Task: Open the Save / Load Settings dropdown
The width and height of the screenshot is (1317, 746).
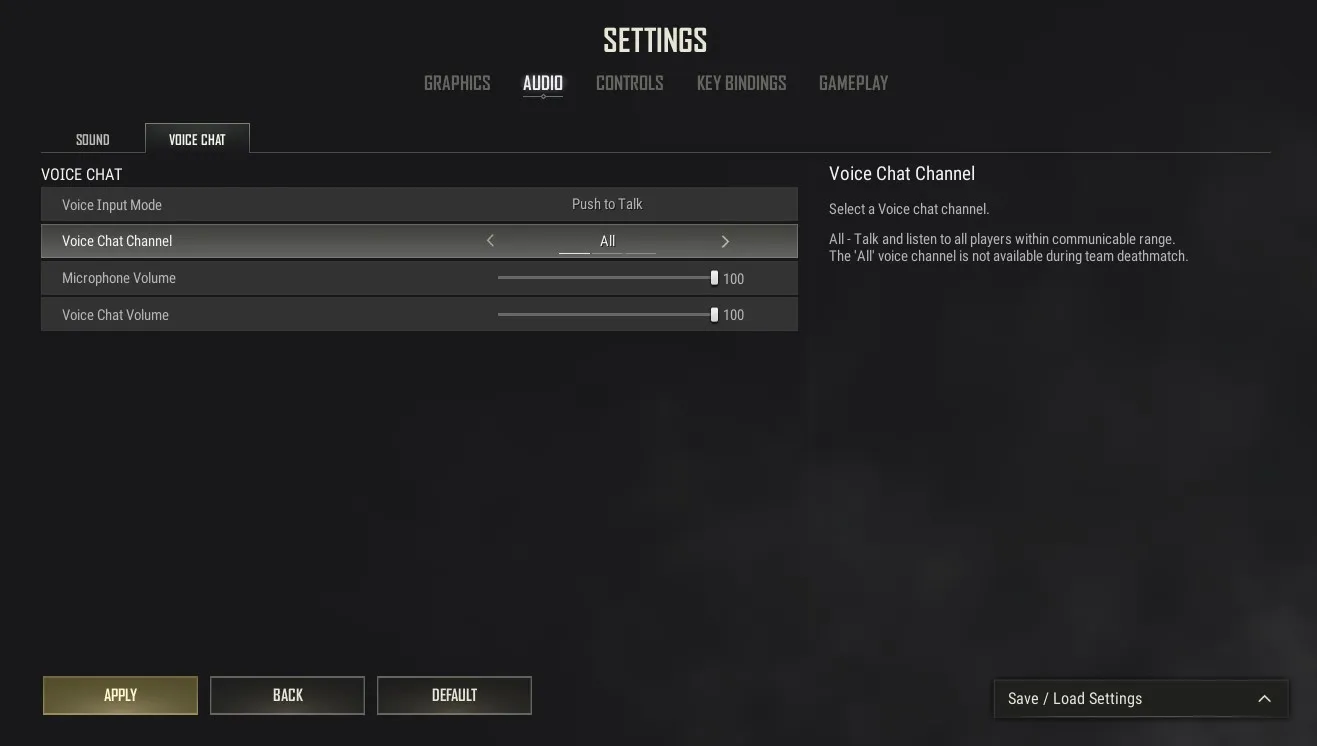Action: coord(1141,699)
